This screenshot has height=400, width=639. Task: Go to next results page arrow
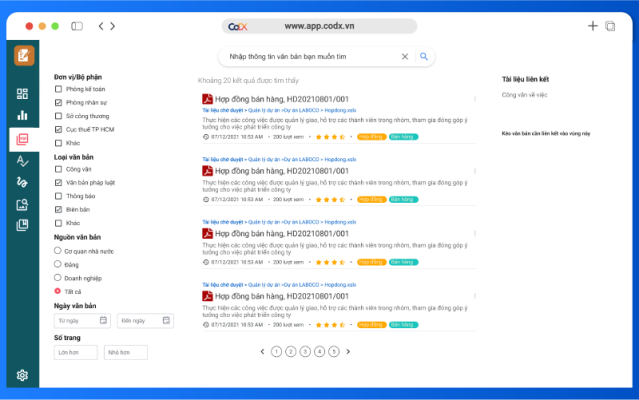[x=348, y=352]
